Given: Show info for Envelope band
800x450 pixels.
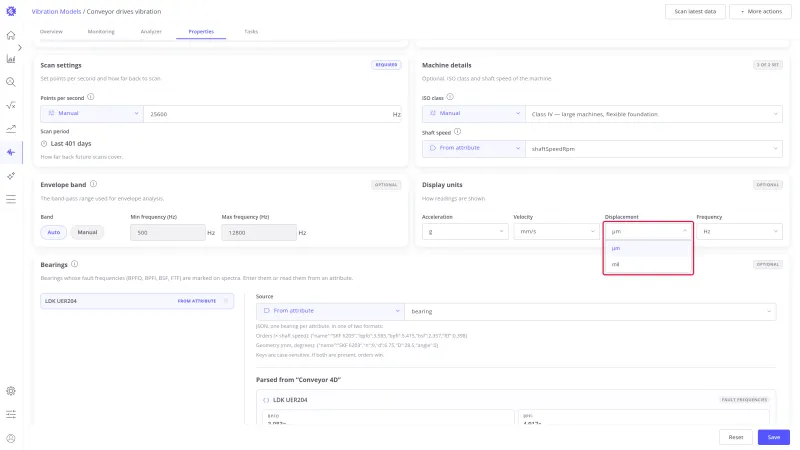Looking at the screenshot, I should (93, 184).
